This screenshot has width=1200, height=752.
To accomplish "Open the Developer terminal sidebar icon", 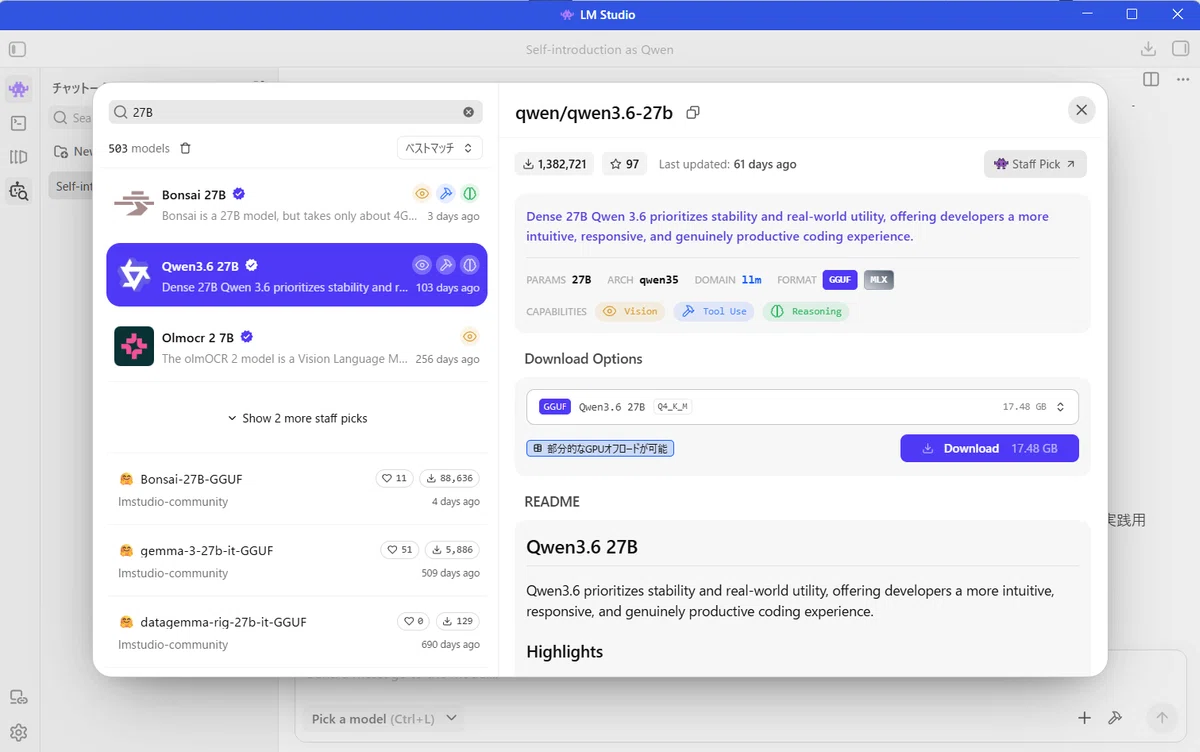I will [18, 123].
